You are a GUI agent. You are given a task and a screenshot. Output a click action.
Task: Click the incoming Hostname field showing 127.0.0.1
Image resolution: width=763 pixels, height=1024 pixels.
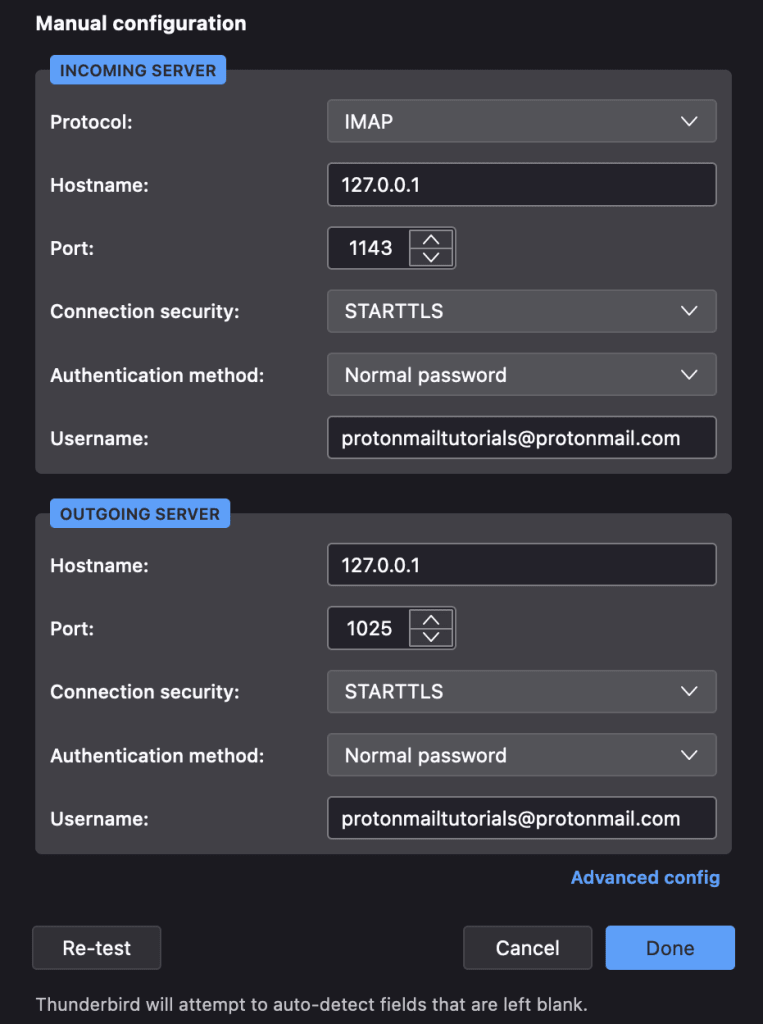(521, 184)
